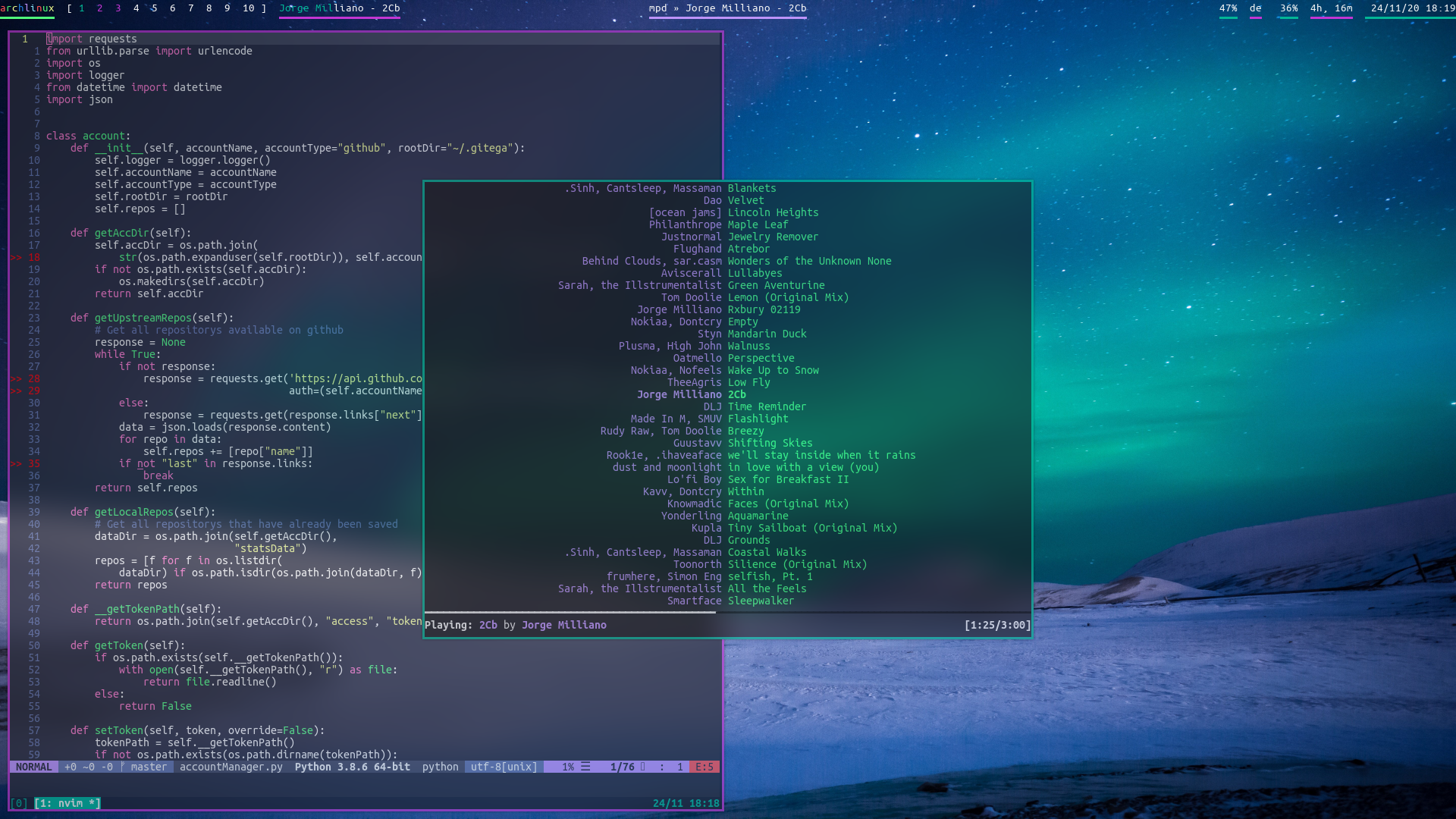Click the Python 3.8.6 64-bit interpreter segment

(352, 767)
